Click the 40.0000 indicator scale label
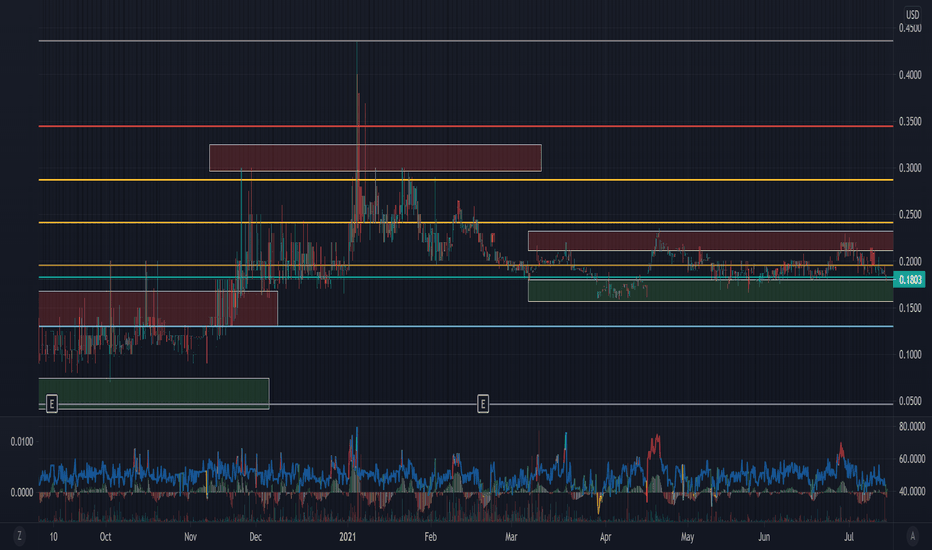The height and width of the screenshot is (550, 932). [911, 492]
